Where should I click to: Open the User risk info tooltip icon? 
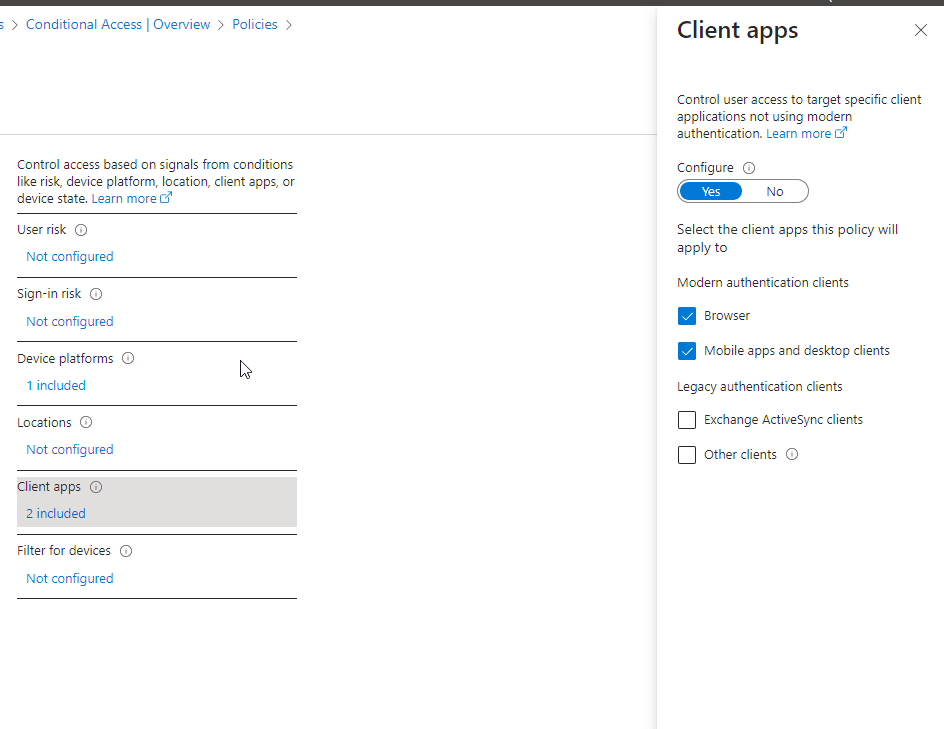(x=81, y=230)
